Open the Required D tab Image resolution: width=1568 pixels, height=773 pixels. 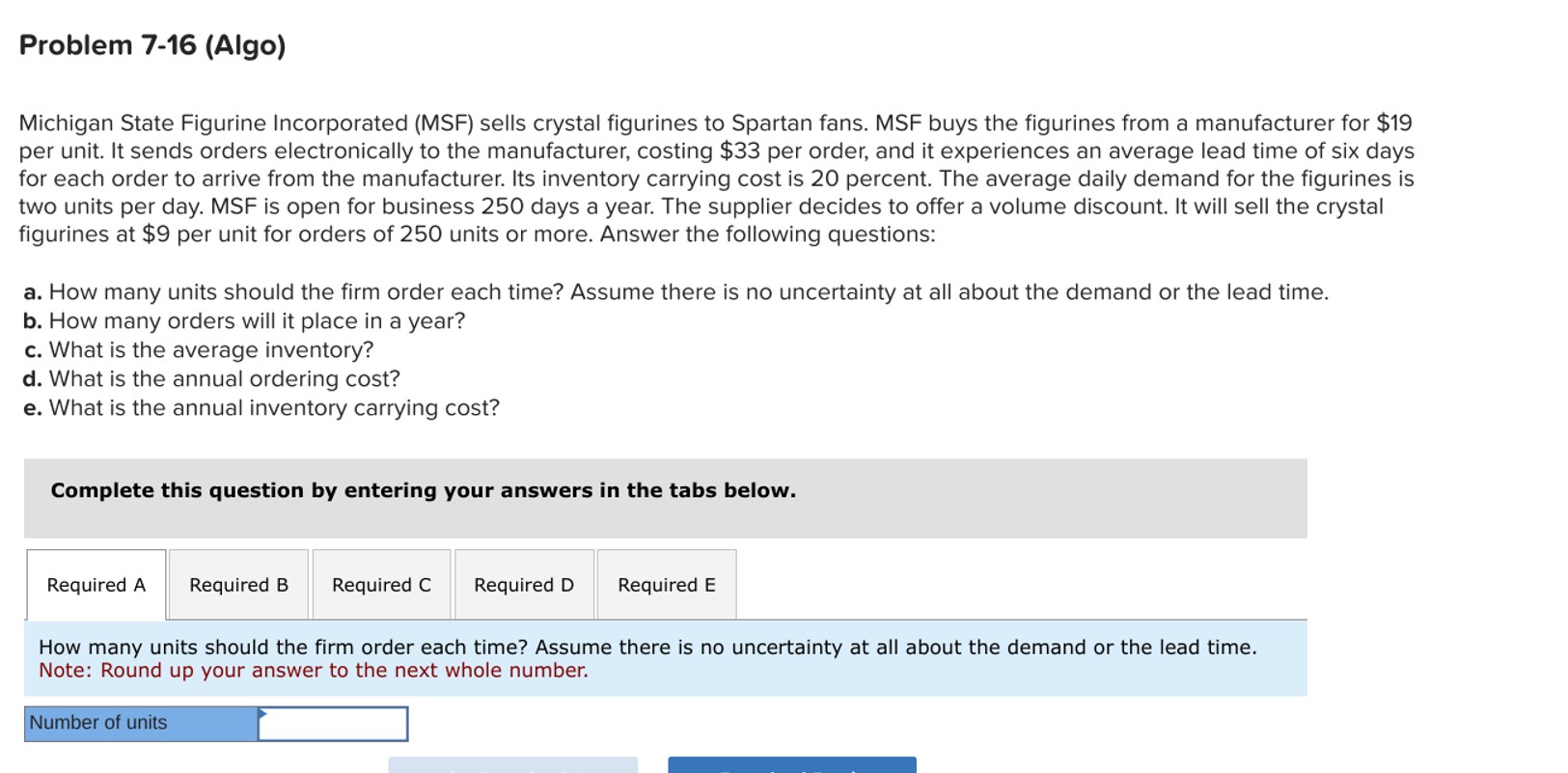pos(523,585)
